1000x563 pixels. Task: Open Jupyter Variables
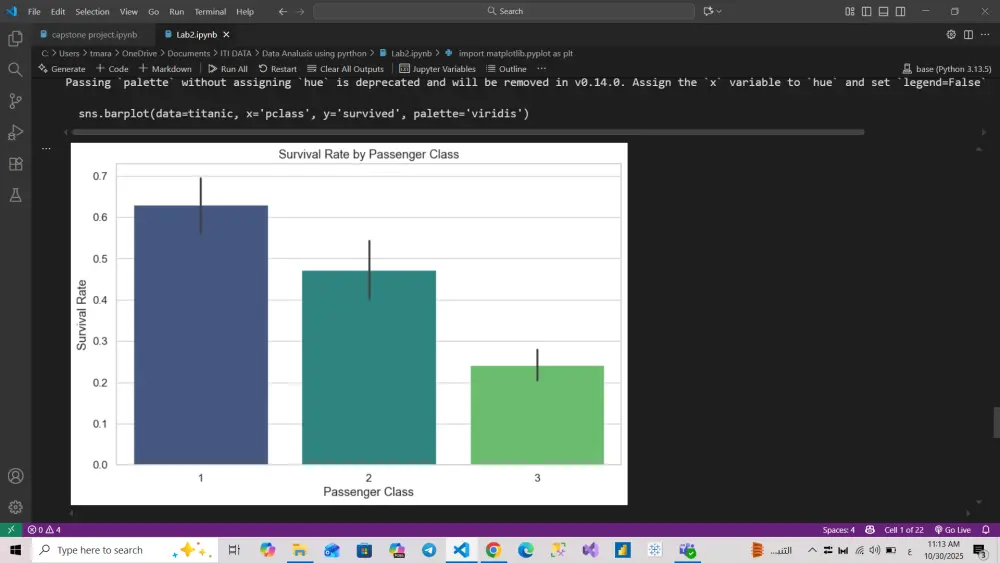[x=438, y=69]
